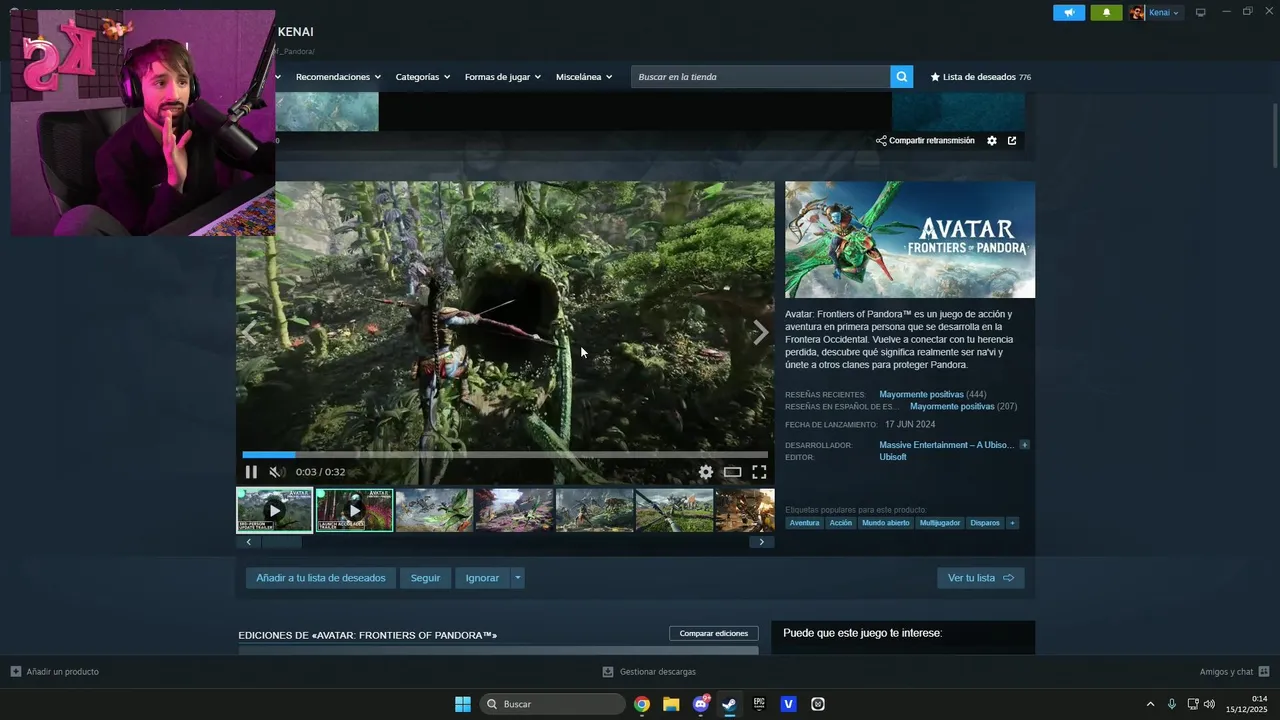The height and width of the screenshot is (720, 1280).
Task: Switch to Big Picture mode icon
Action: coord(1201,13)
